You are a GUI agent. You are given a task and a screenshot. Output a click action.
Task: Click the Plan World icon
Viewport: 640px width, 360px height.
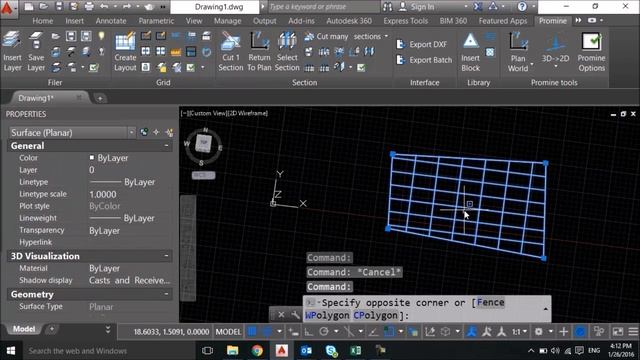pyautogui.click(x=518, y=51)
